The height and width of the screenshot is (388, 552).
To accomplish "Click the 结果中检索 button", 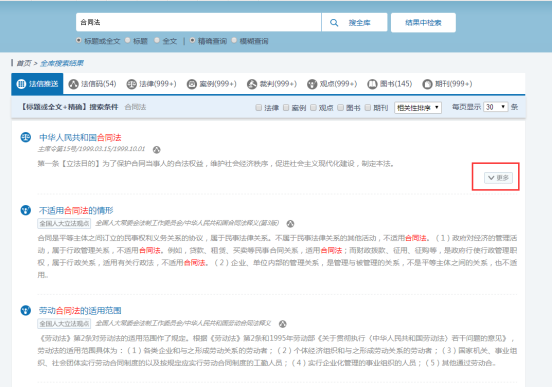I will [x=423, y=23].
